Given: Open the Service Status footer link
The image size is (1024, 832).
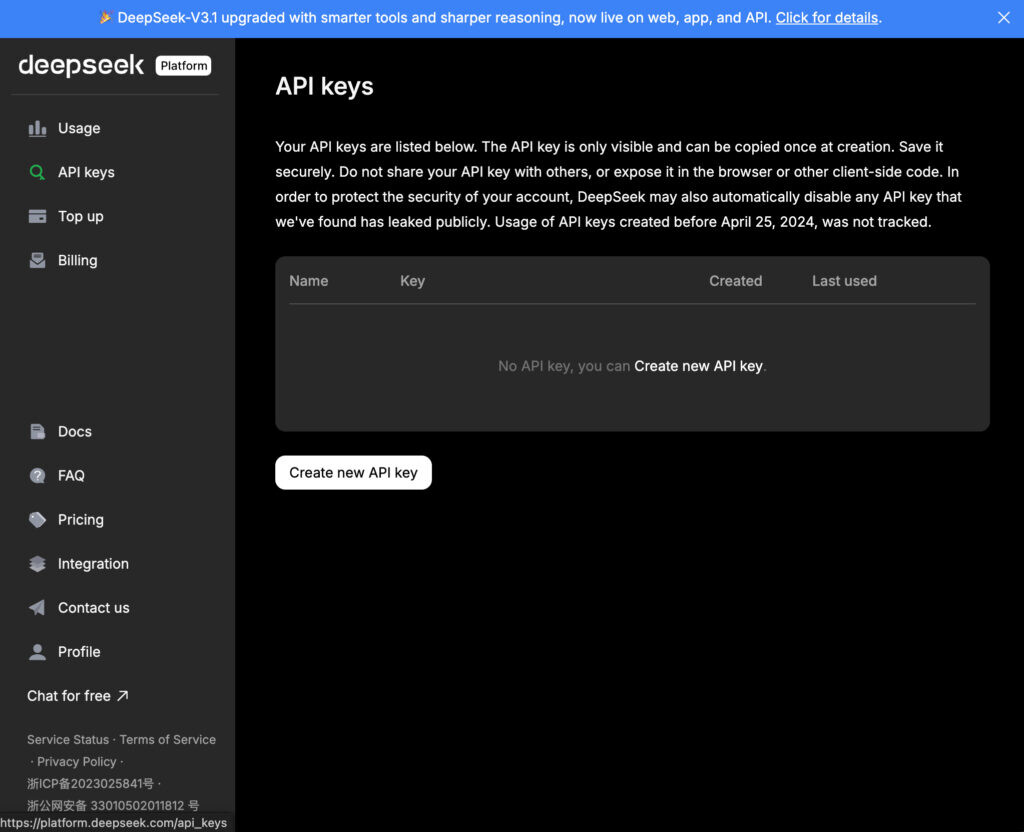Looking at the screenshot, I should (x=68, y=740).
